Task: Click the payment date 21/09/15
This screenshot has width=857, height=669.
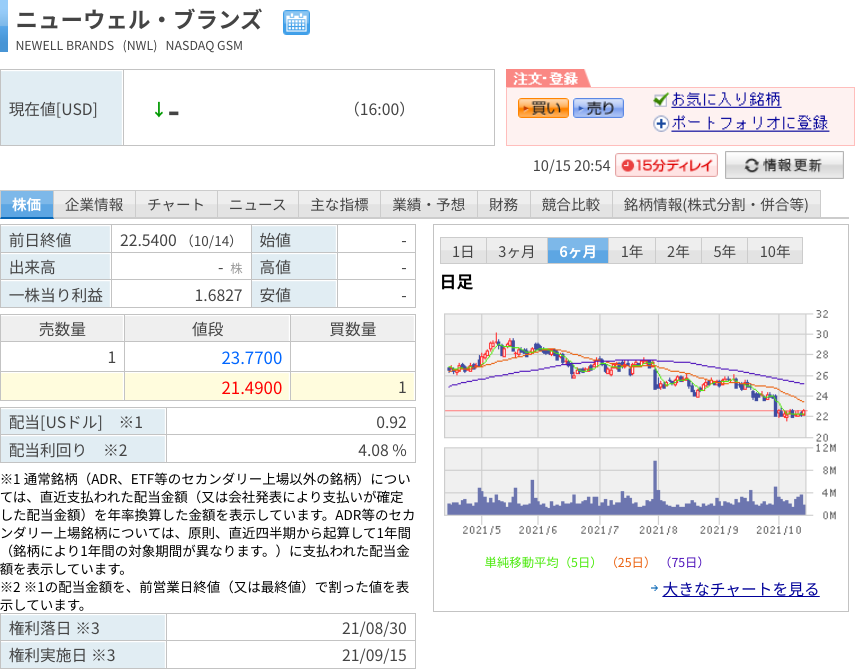Action: (374, 655)
